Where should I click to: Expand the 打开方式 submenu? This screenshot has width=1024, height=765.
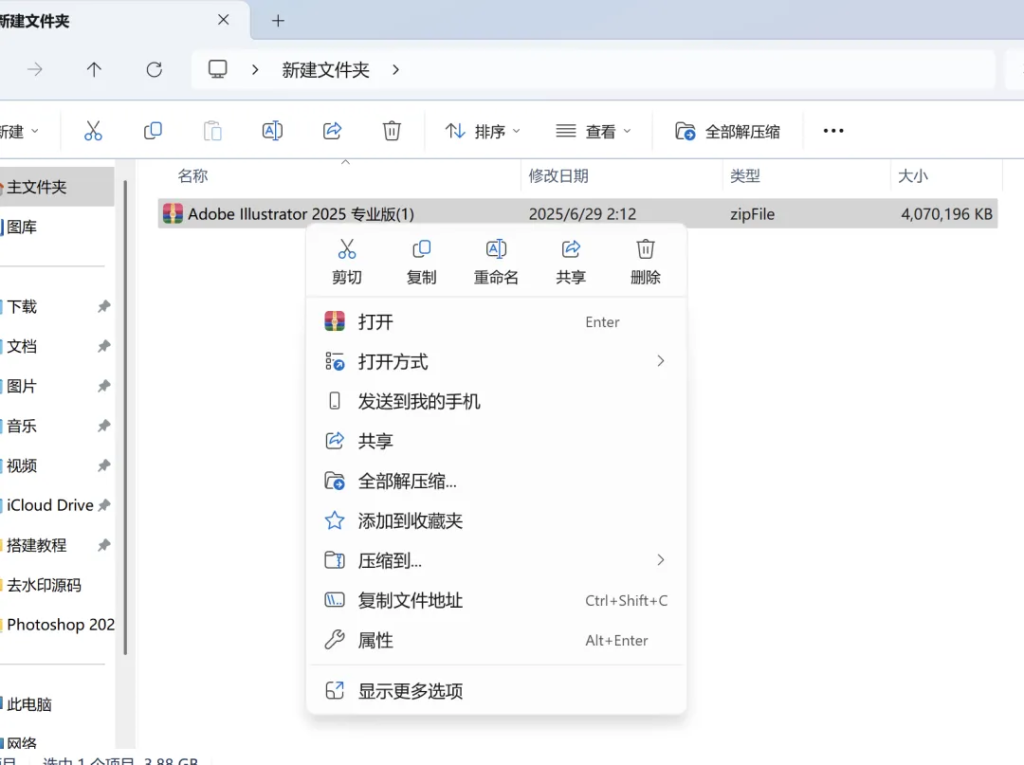[660, 361]
